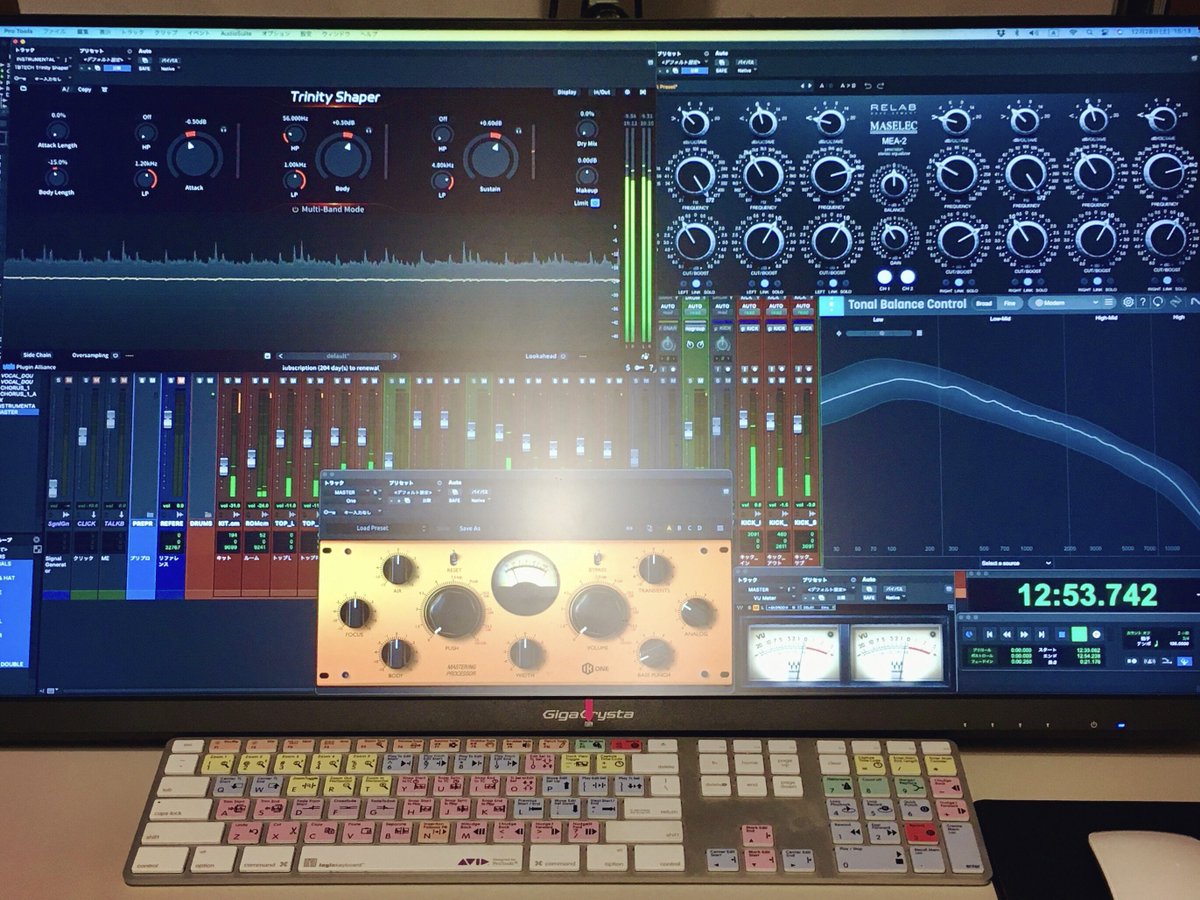The height and width of the screenshot is (900, 1200).
Task: Click Return to Zero transport button
Action: pyautogui.click(x=989, y=634)
